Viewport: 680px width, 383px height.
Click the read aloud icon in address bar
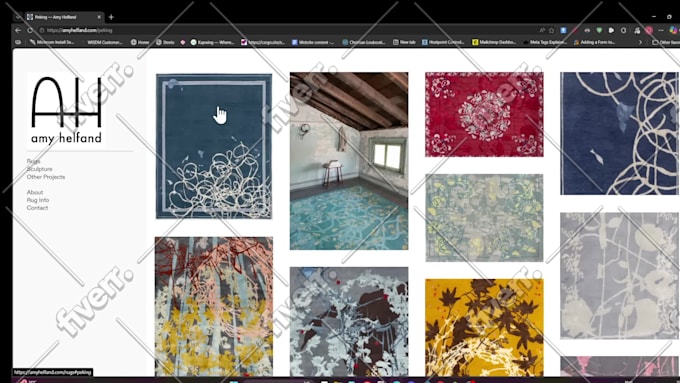point(542,30)
